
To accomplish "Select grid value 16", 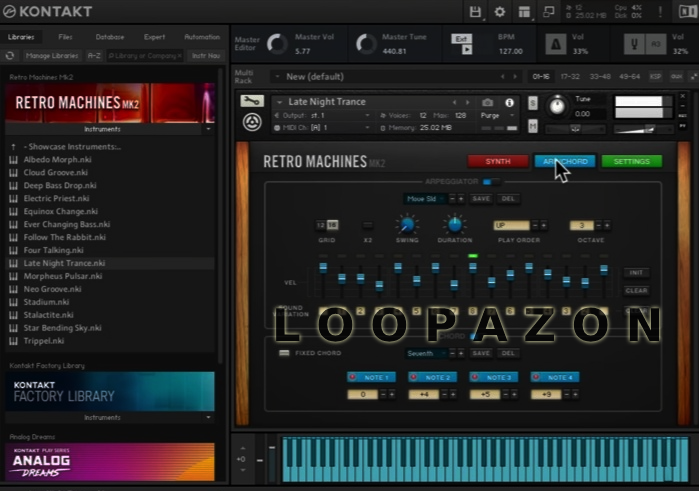I will (x=333, y=225).
